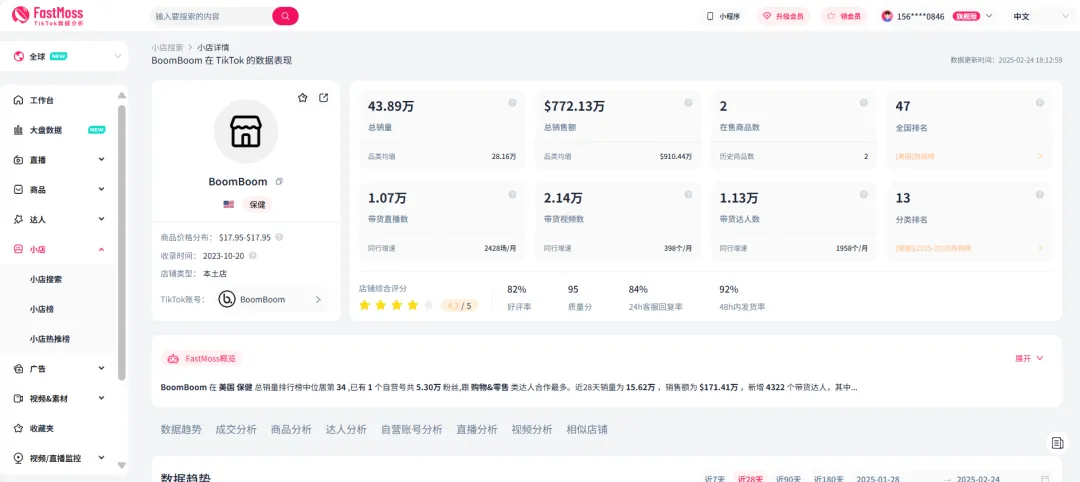The height and width of the screenshot is (482, 1080).
Task: Click the 全球 globe icon
Action: pos(19,56)
